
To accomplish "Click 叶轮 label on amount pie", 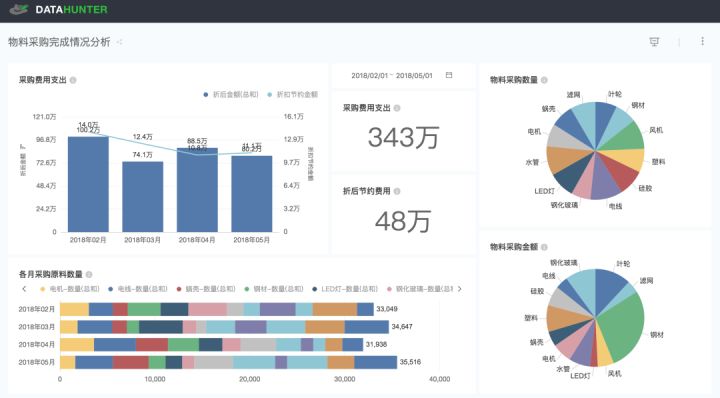I will 623,263.
